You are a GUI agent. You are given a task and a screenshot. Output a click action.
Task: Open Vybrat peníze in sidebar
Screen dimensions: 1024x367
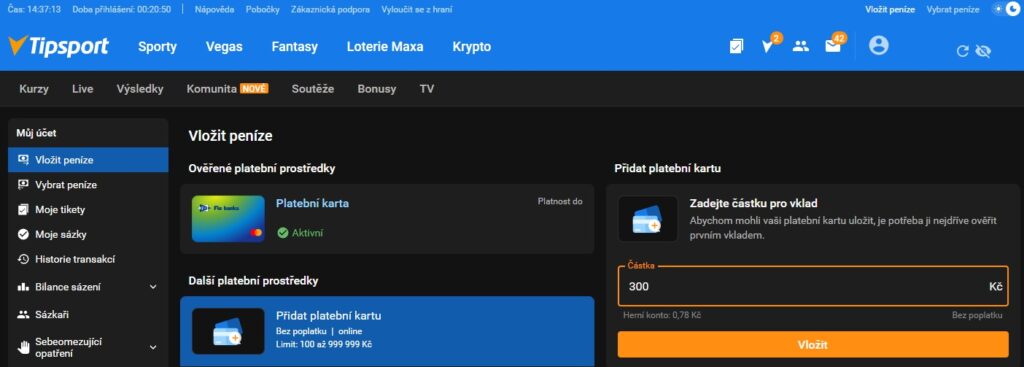(x=88, y=185)
